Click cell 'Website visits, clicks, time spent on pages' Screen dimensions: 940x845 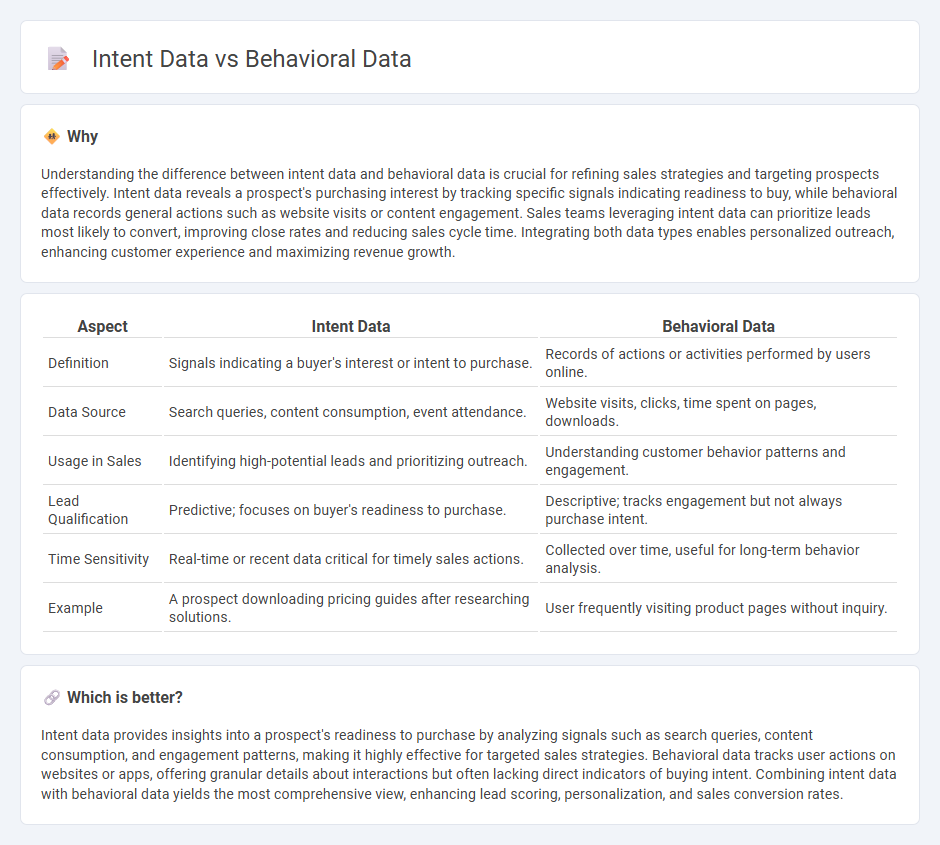point(718,412)
